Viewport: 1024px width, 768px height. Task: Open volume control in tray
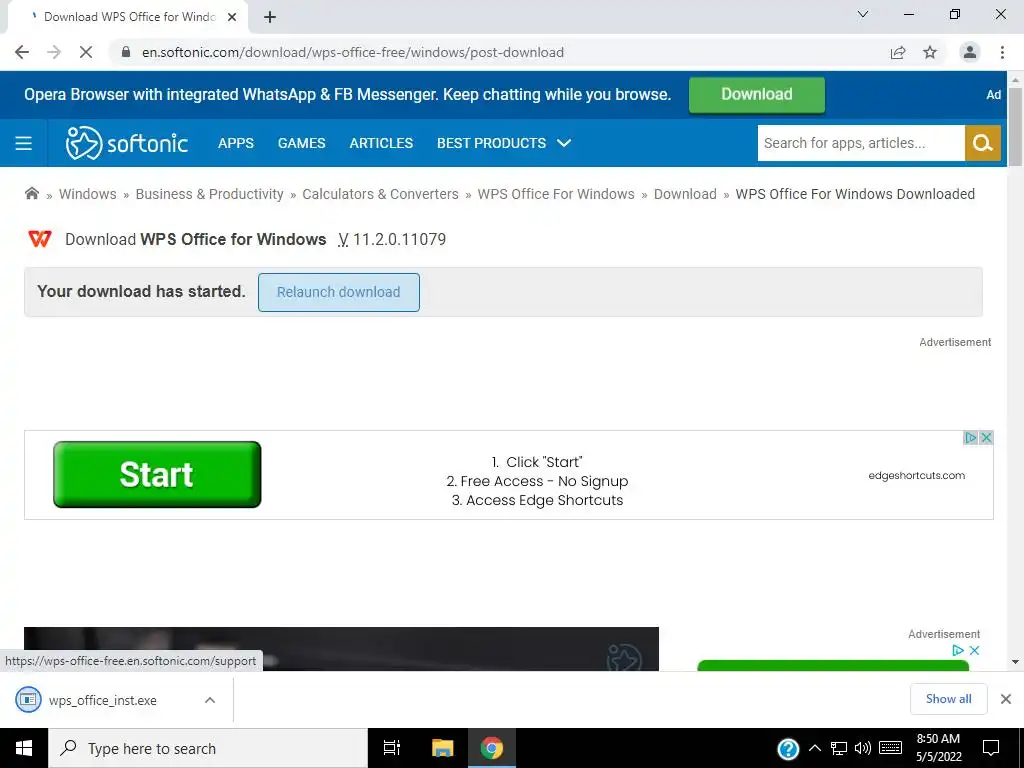point(863,748)
